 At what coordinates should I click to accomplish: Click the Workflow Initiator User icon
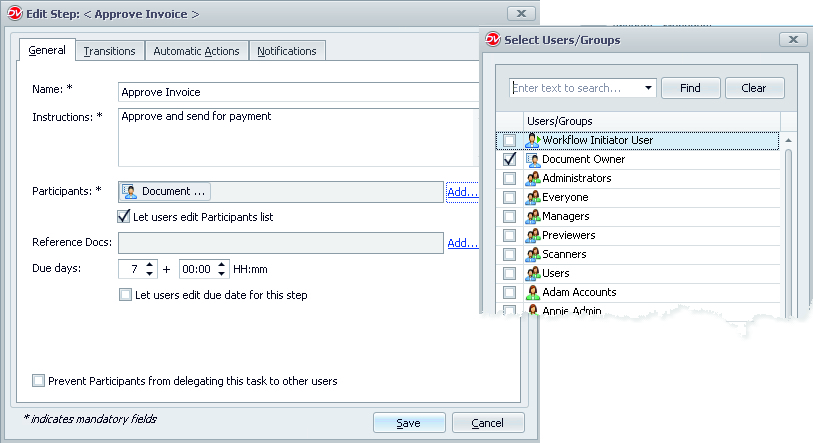(532, 140)
